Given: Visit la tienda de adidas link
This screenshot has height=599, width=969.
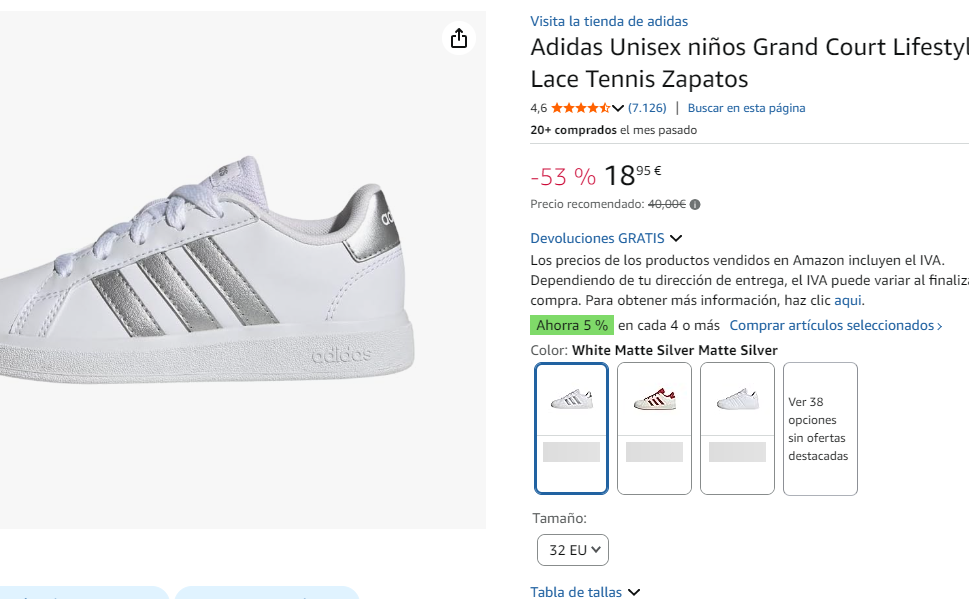Looking at the screenshot, I should (609, 21).
